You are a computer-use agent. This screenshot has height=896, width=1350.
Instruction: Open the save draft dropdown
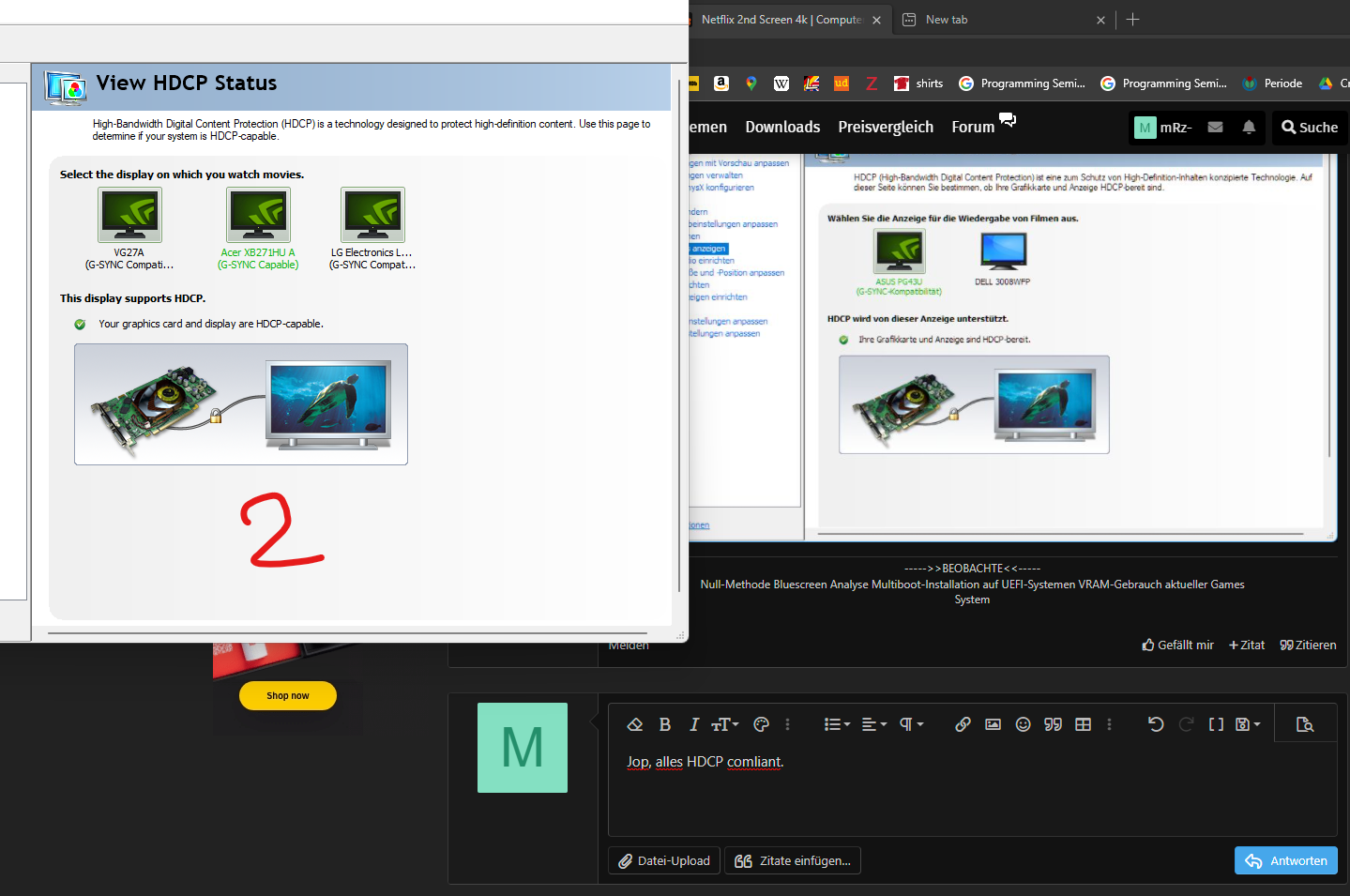[1248, 724]
